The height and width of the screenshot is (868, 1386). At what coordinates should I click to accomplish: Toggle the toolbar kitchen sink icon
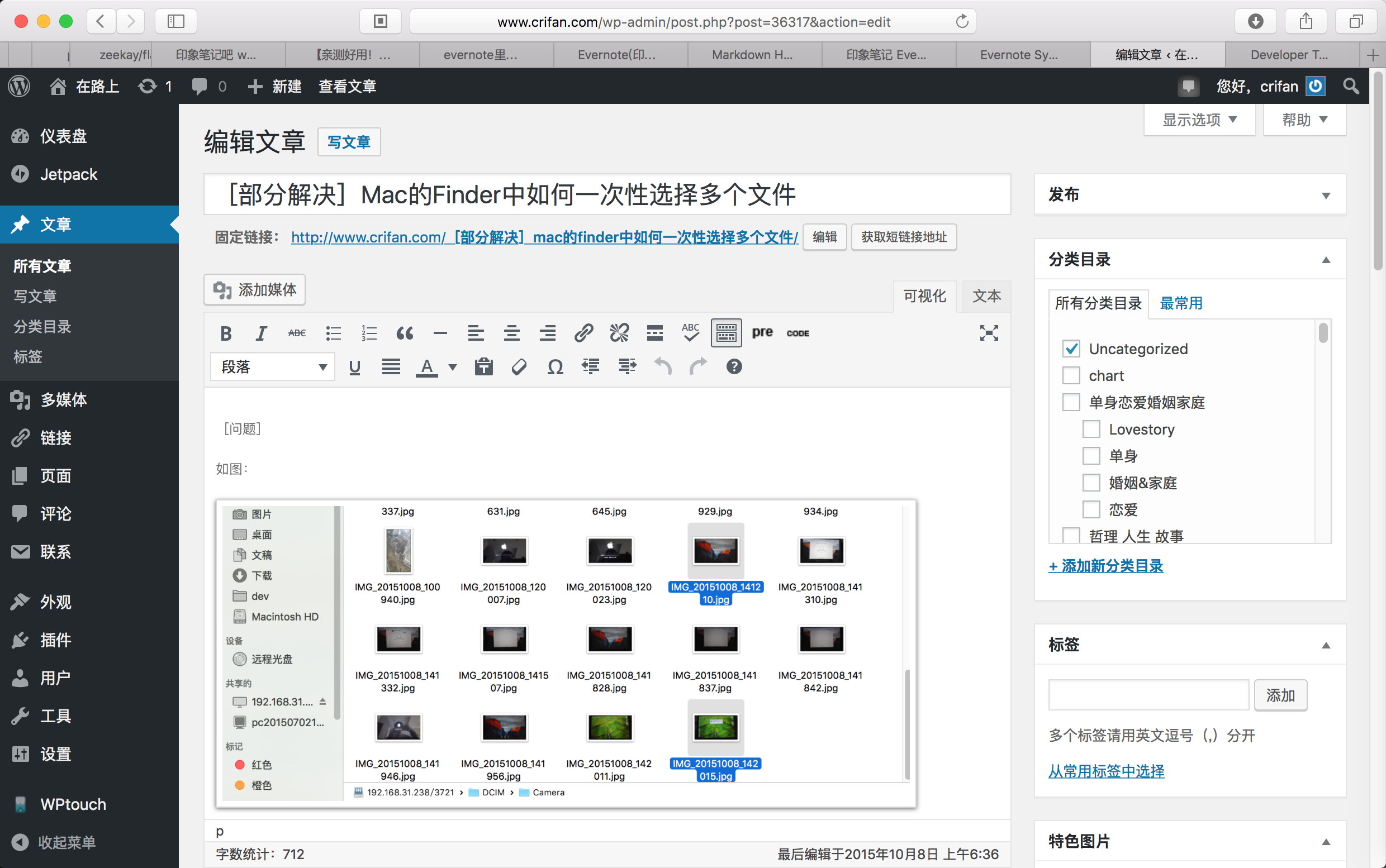[726, 333]
